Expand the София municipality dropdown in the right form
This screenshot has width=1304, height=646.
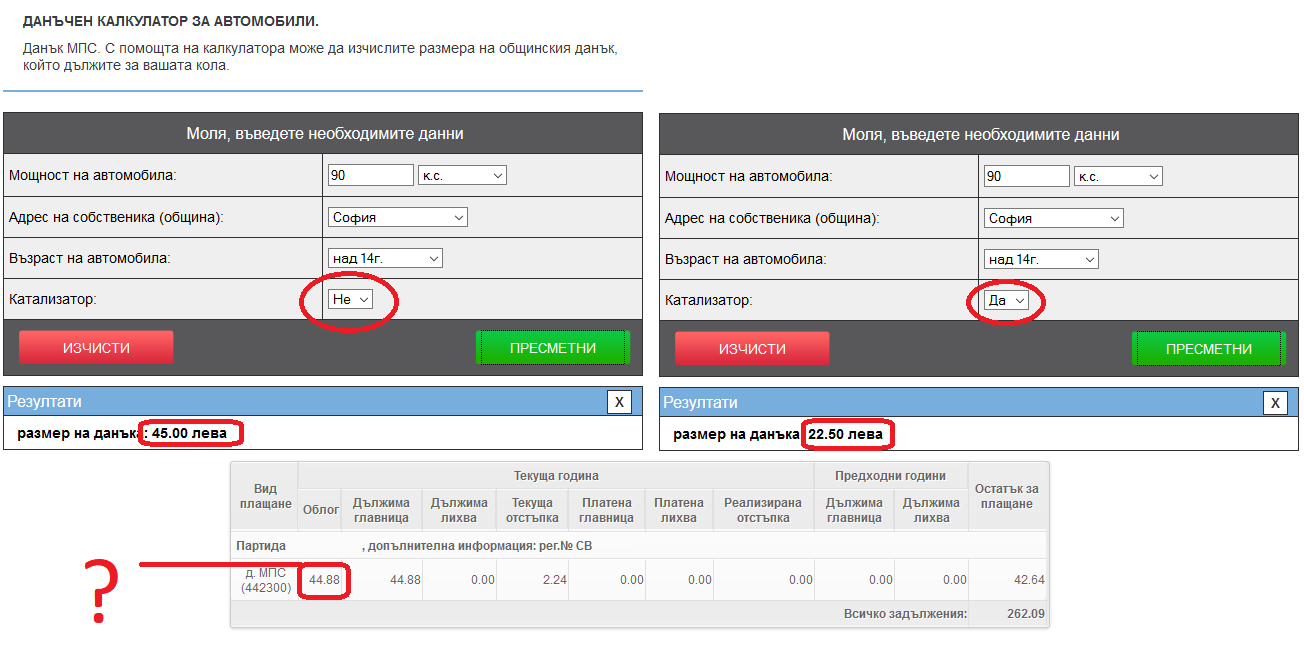point(1053,219)
